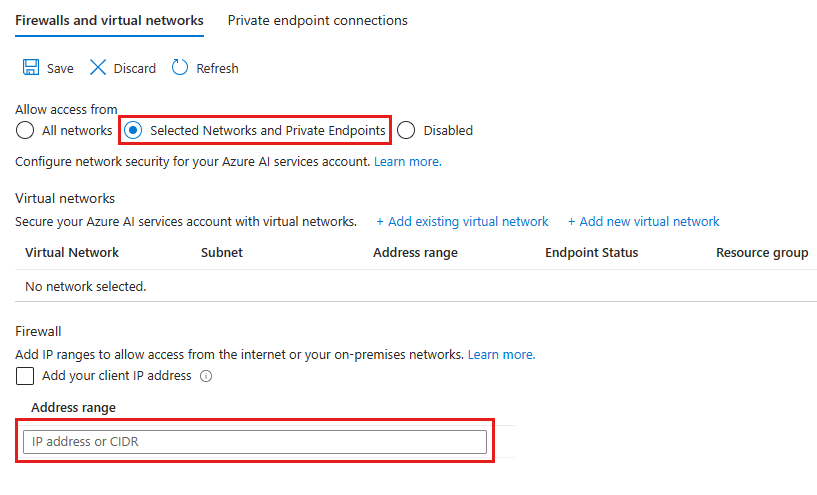Click the info icon beside client IP
The width and height of the screenshot is (817, 495).
click(x=206, y=377)
